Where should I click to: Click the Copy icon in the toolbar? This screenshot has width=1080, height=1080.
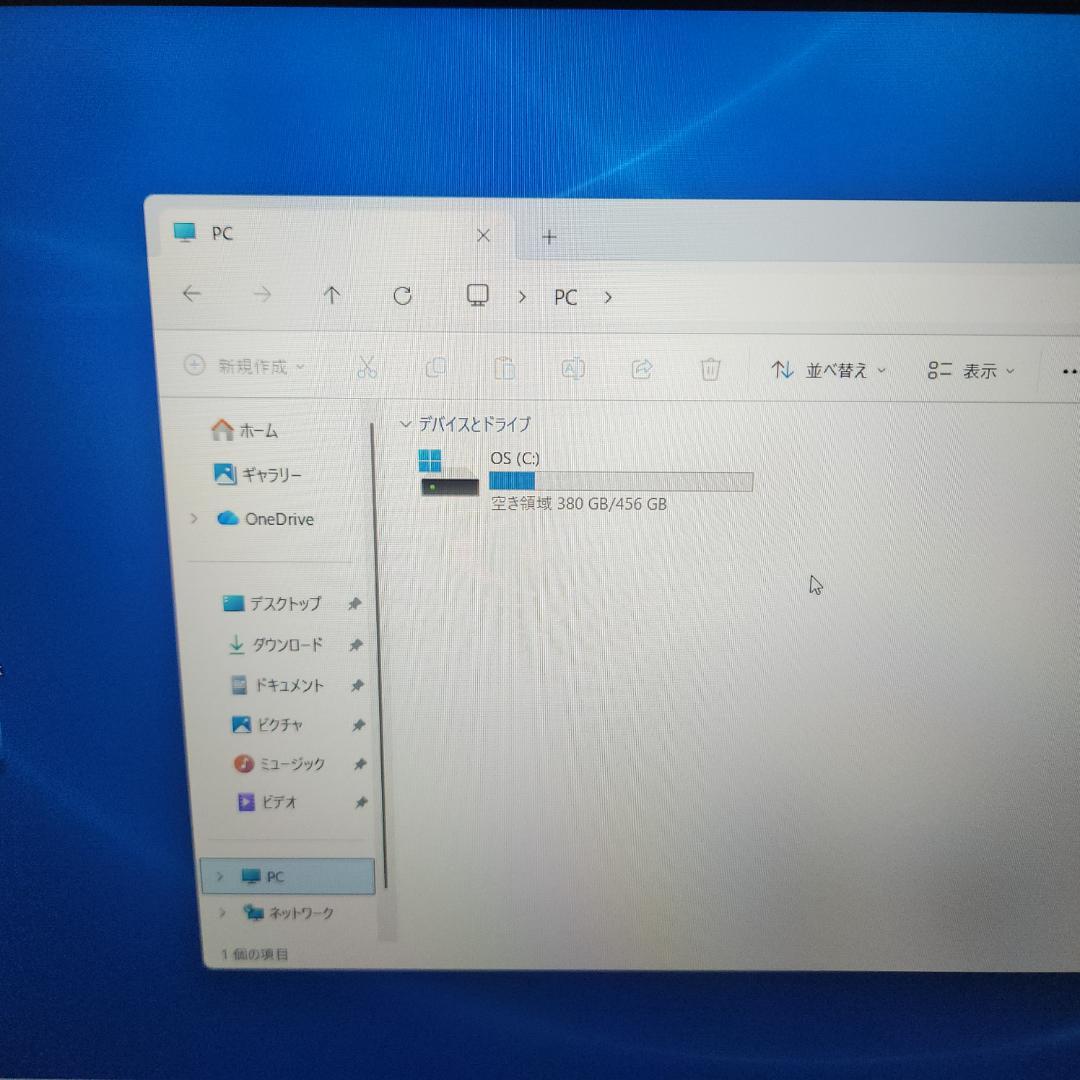click(436, 368)
